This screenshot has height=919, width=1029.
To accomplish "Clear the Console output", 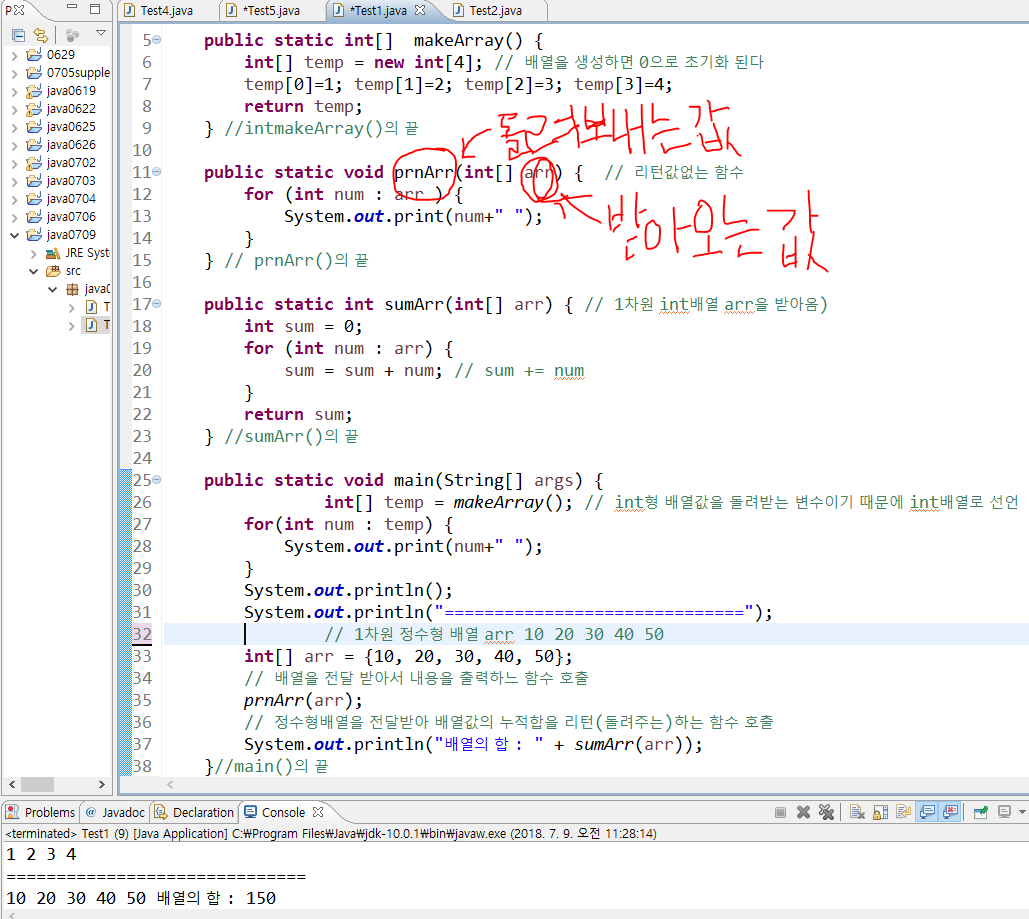I will pos(857,812).
